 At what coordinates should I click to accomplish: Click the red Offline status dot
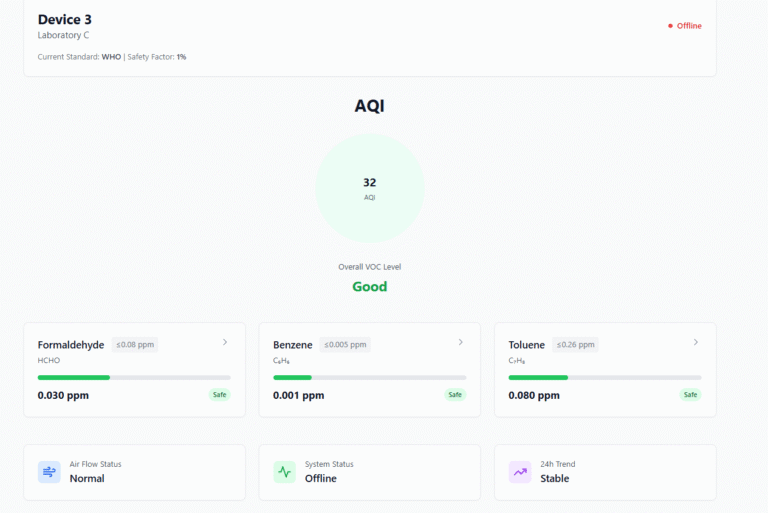click(670, 26)
